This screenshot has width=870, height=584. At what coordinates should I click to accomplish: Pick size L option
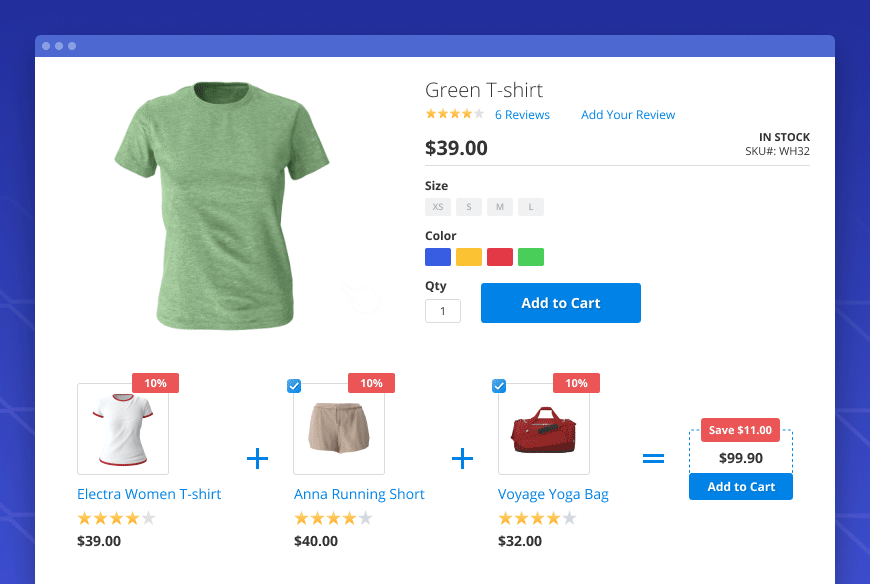click(x=531, y=207)
